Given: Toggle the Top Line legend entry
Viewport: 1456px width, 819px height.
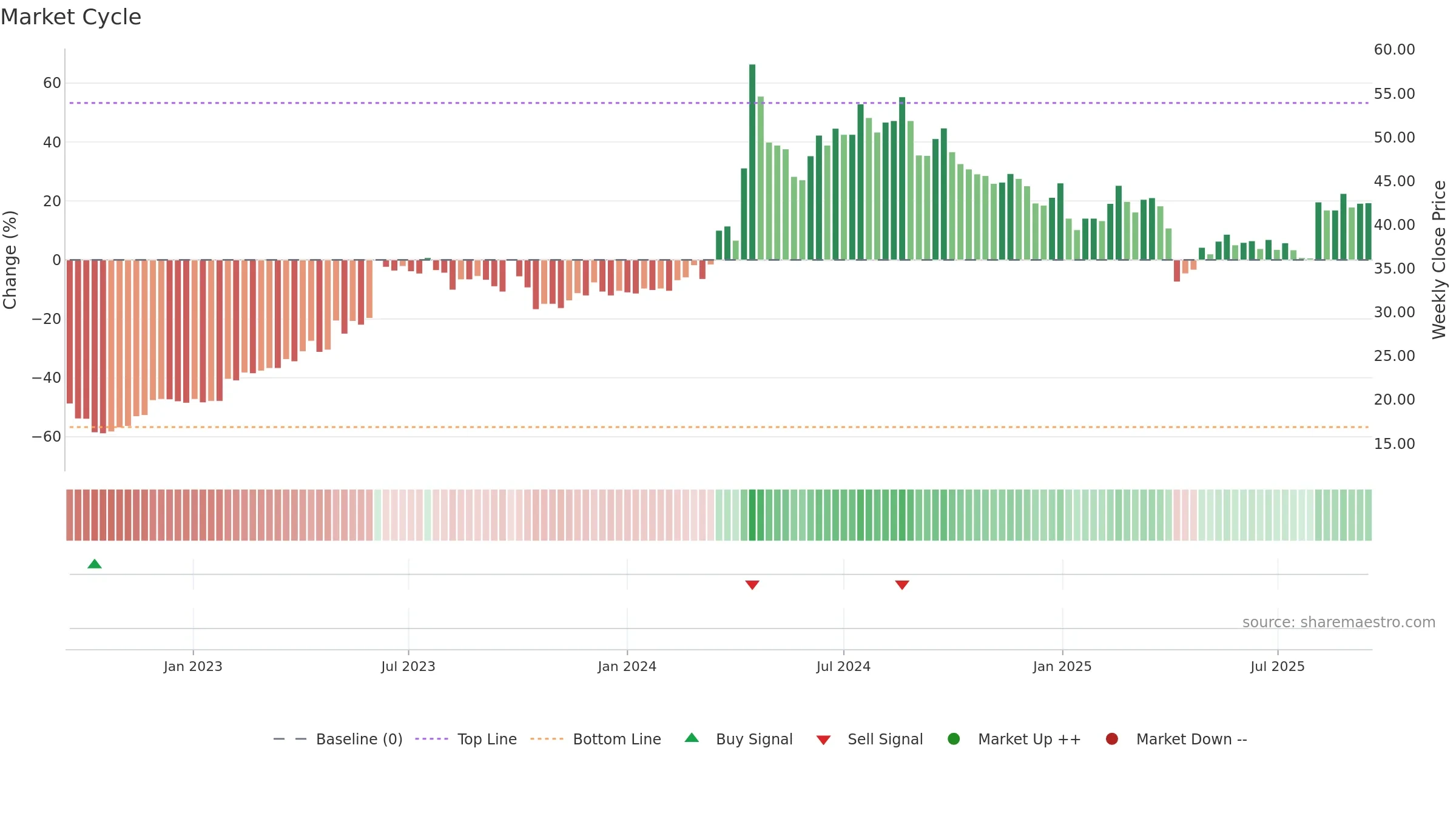Looking at the screenshot, I should (x=466, y=739).
